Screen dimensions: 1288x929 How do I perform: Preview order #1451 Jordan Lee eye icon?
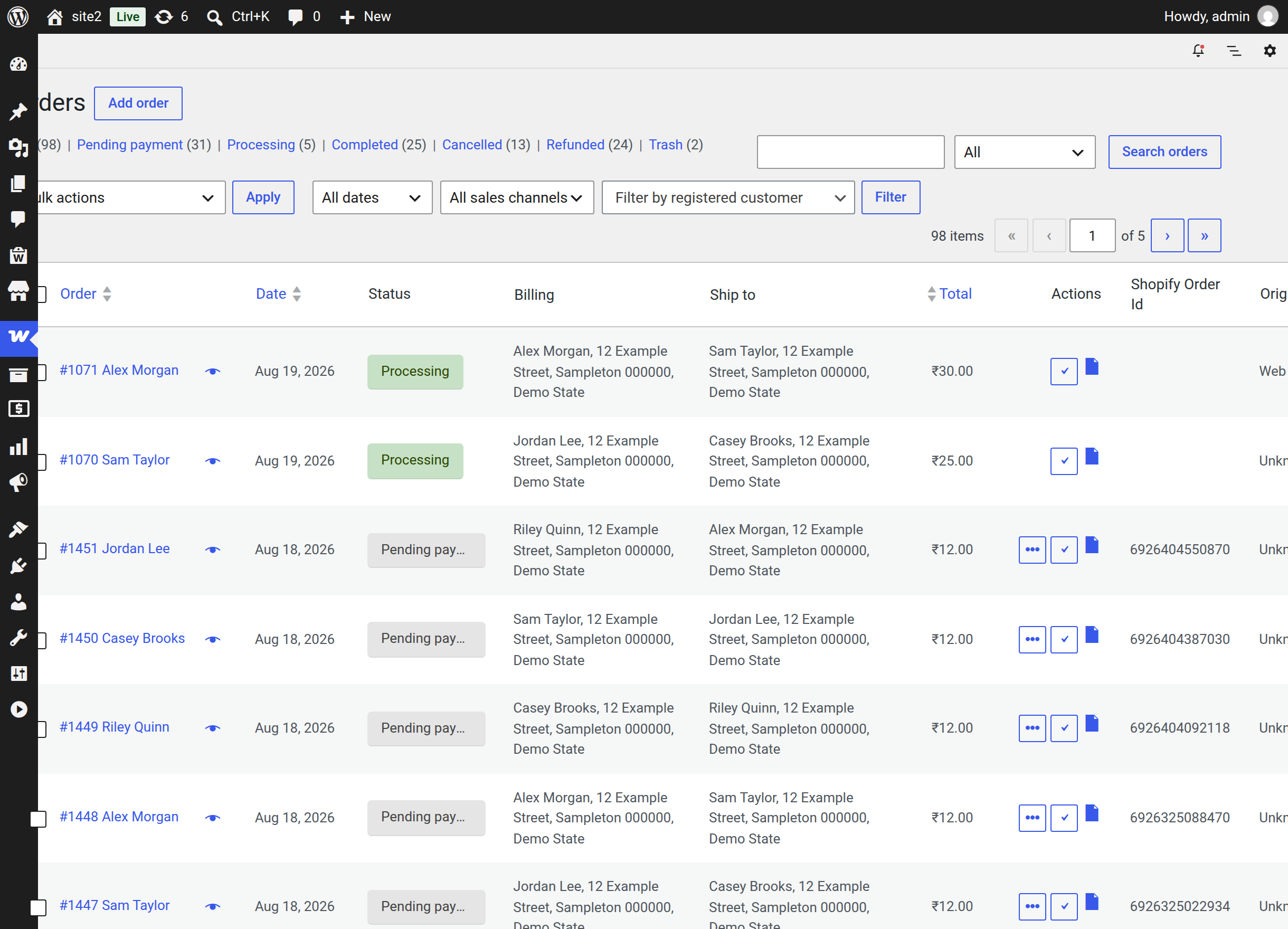(212, 549)
